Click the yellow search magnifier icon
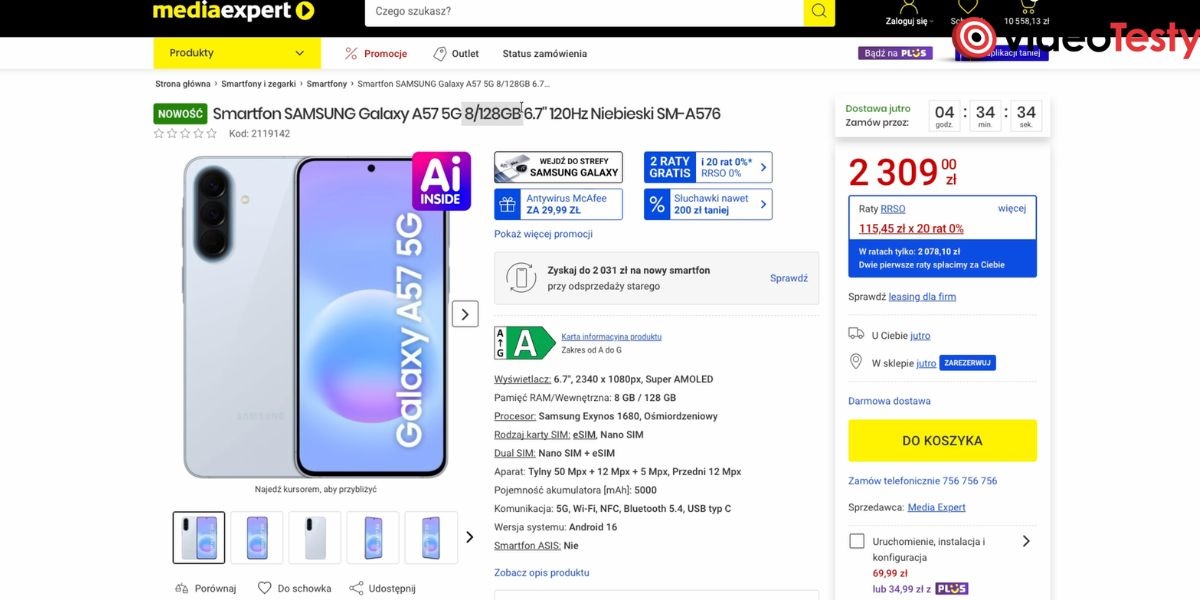The image size is (1200, 600). coord(819,11)
